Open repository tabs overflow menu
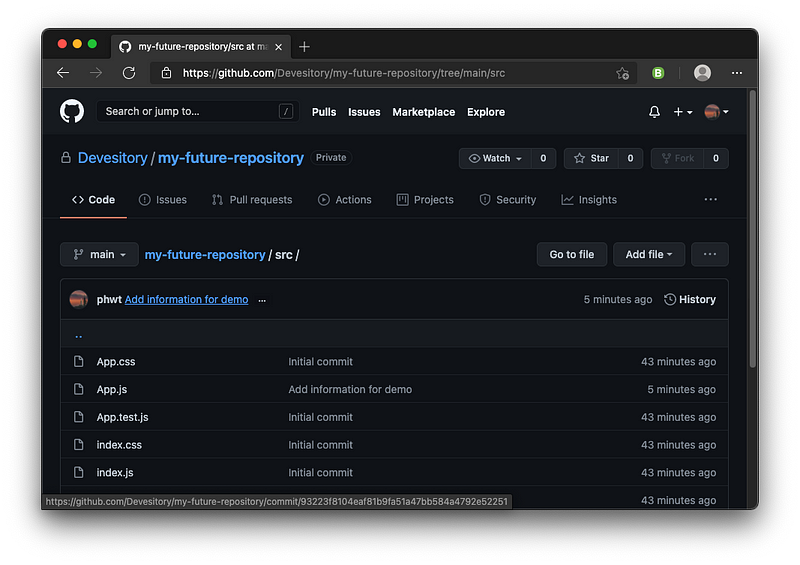Image resolution: width=800 pixels, height=565 pixels. tap(710, 200)
